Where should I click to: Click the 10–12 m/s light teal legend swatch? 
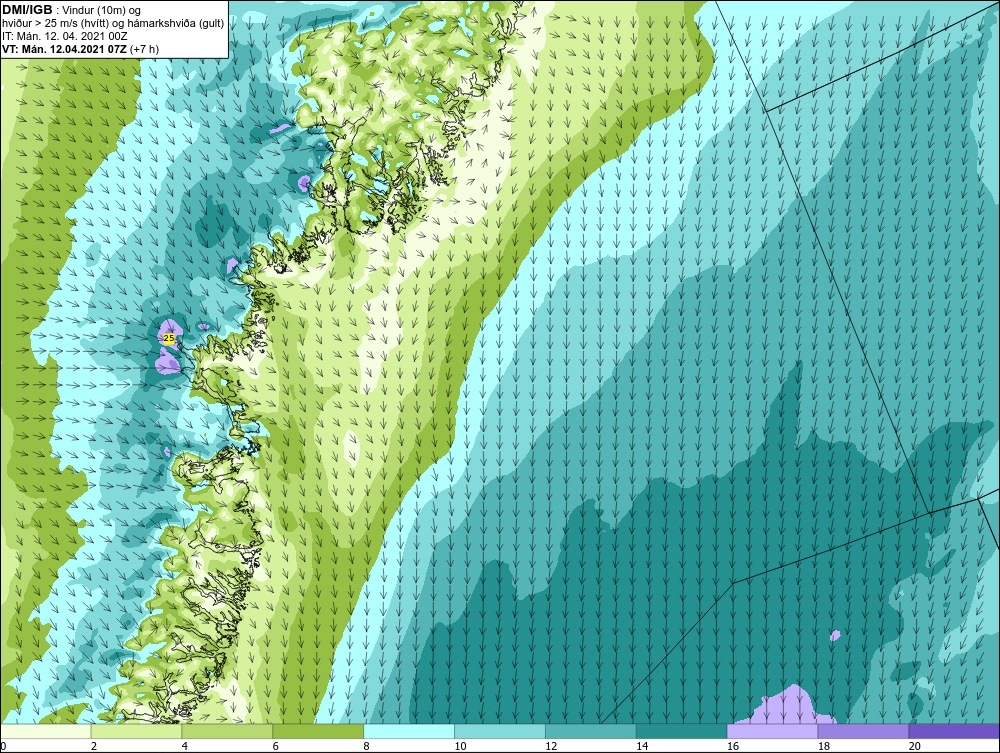tap(500, 731)
